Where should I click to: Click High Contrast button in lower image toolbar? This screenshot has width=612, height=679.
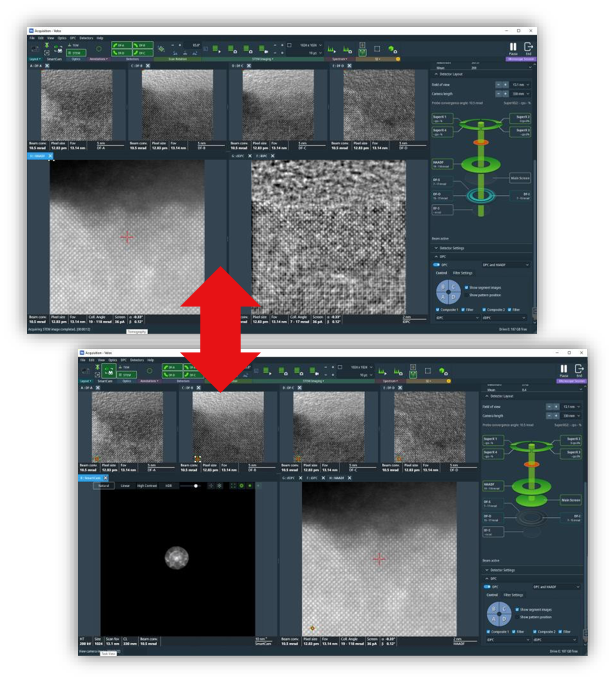click(x=147, y=486)
